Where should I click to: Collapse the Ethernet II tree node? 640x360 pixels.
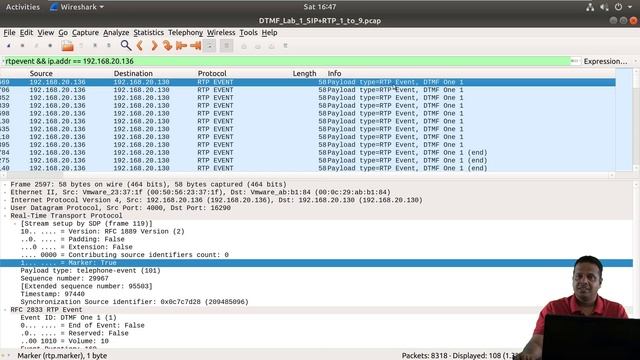click(5, 192)
